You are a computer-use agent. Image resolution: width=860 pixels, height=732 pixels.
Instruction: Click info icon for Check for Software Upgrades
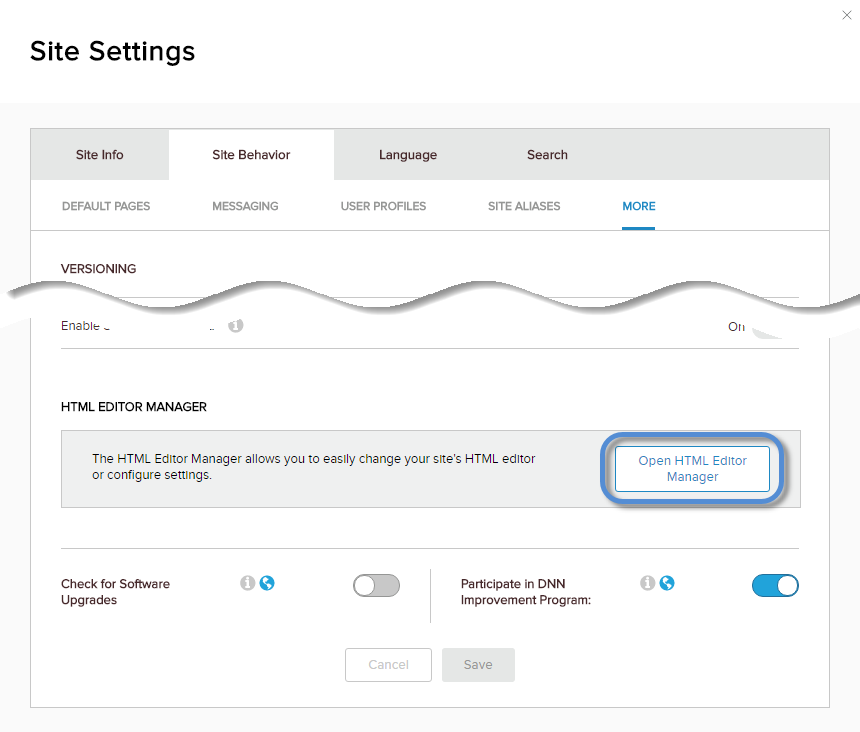click(247, 583)
